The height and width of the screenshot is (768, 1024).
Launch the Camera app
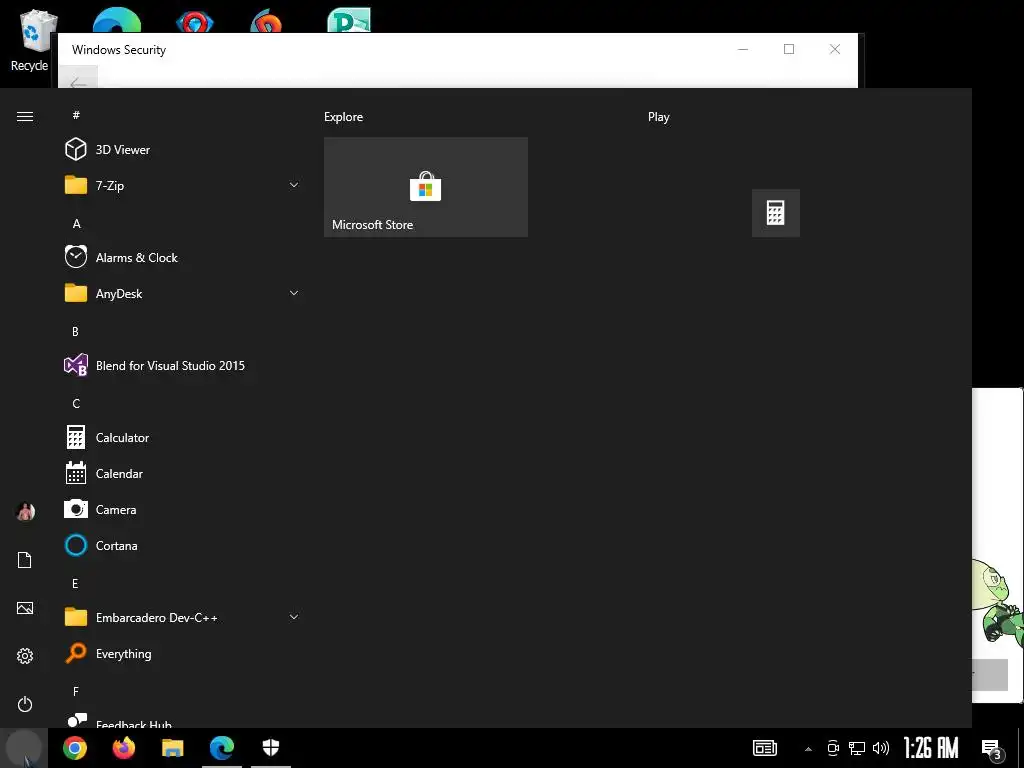coord(182,509)
